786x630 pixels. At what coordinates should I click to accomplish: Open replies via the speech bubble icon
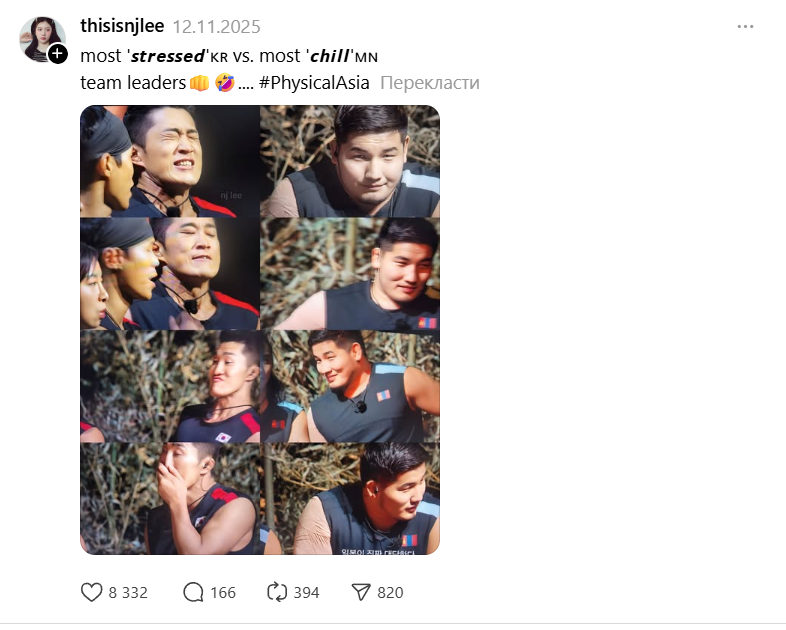pyautogui.click(x=193, y=592)
